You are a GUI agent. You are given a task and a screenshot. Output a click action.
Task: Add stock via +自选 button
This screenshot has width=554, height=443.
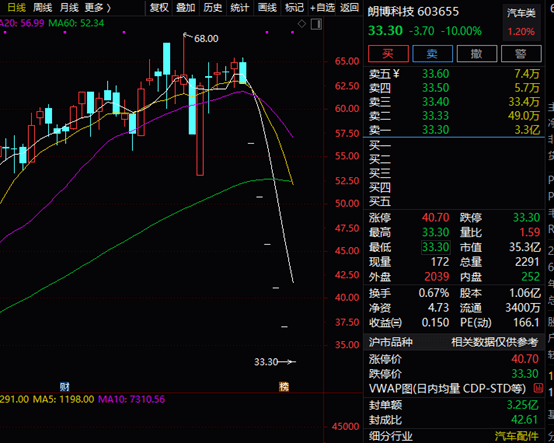tap(322, 7)
